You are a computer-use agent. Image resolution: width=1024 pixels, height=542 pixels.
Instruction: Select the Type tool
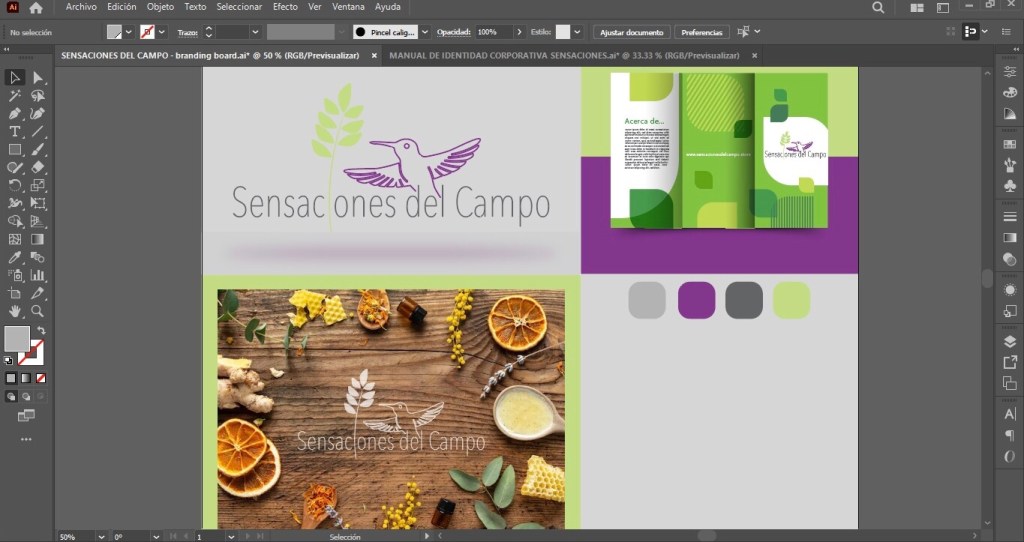coord(15,132)
